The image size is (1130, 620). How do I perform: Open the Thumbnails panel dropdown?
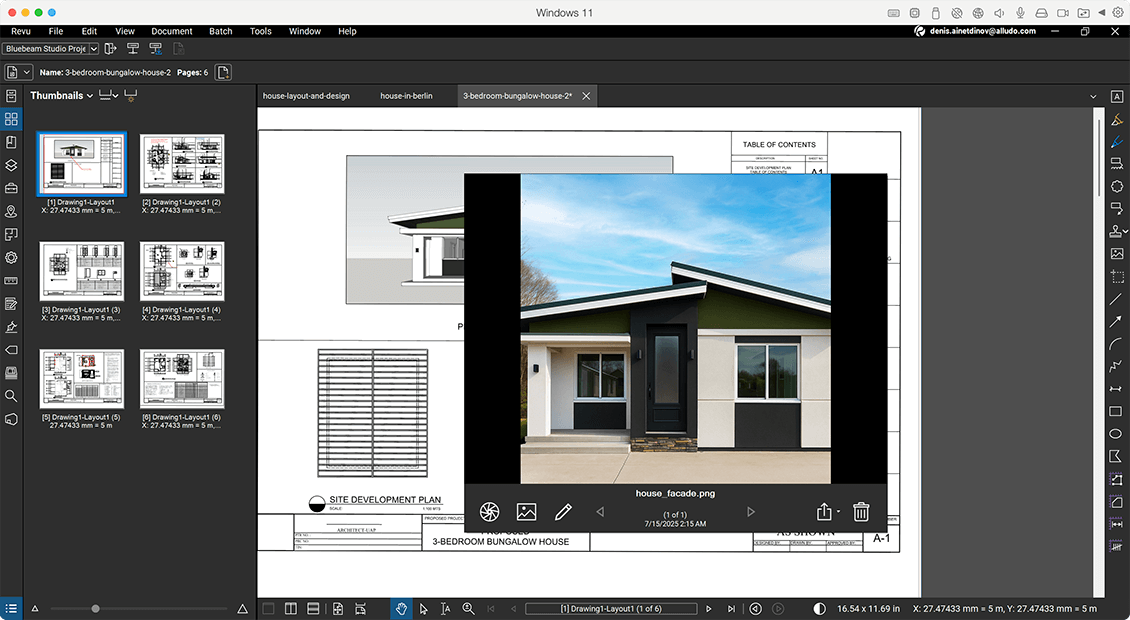coord(88,95)
